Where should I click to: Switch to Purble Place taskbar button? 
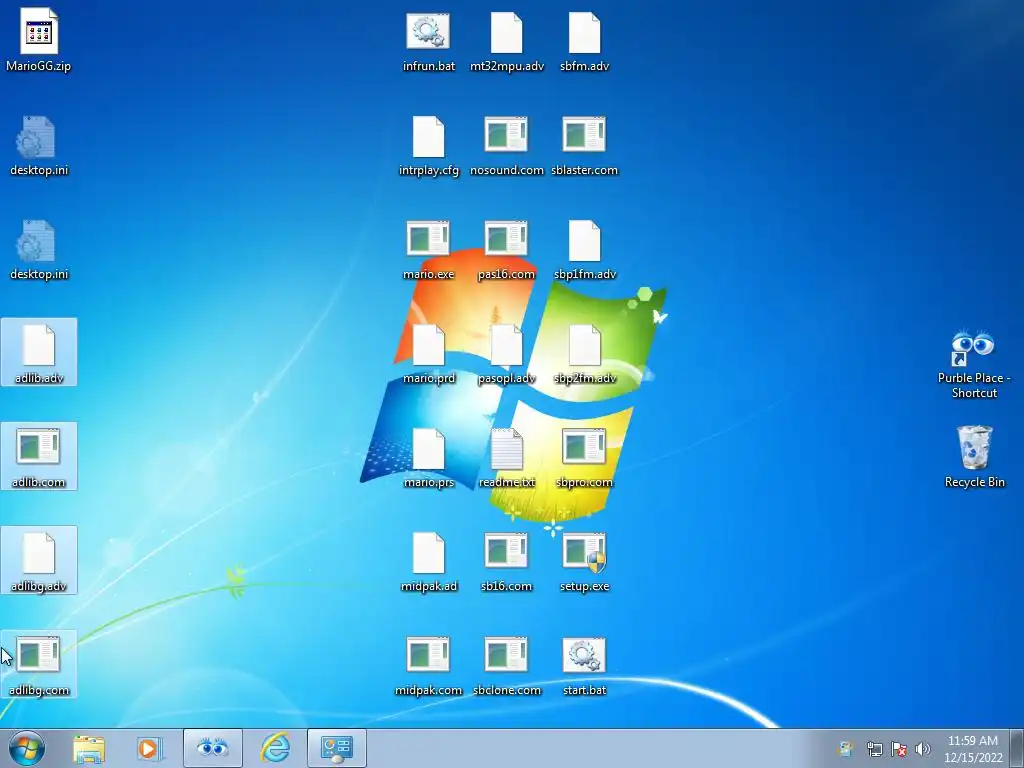click(x=212, y=748)
